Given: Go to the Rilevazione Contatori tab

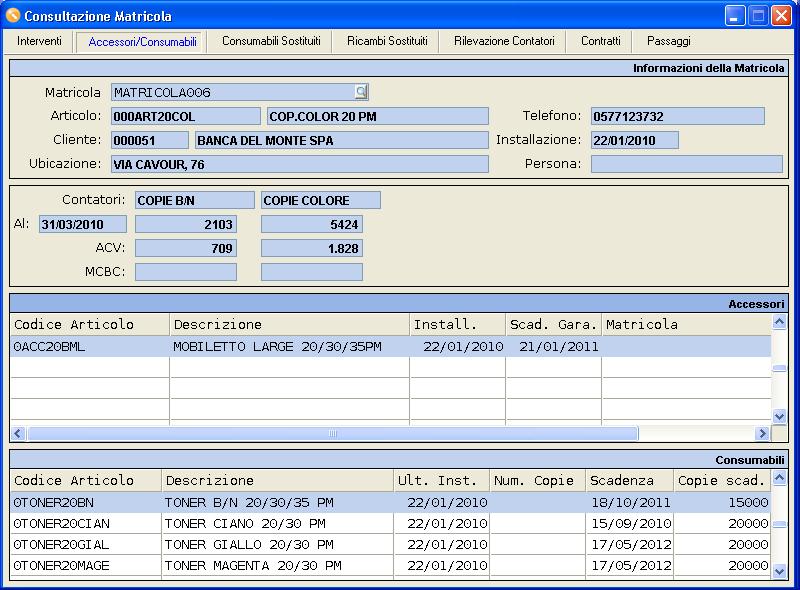Looking at the screenshot, I should [x=504, y=41].
